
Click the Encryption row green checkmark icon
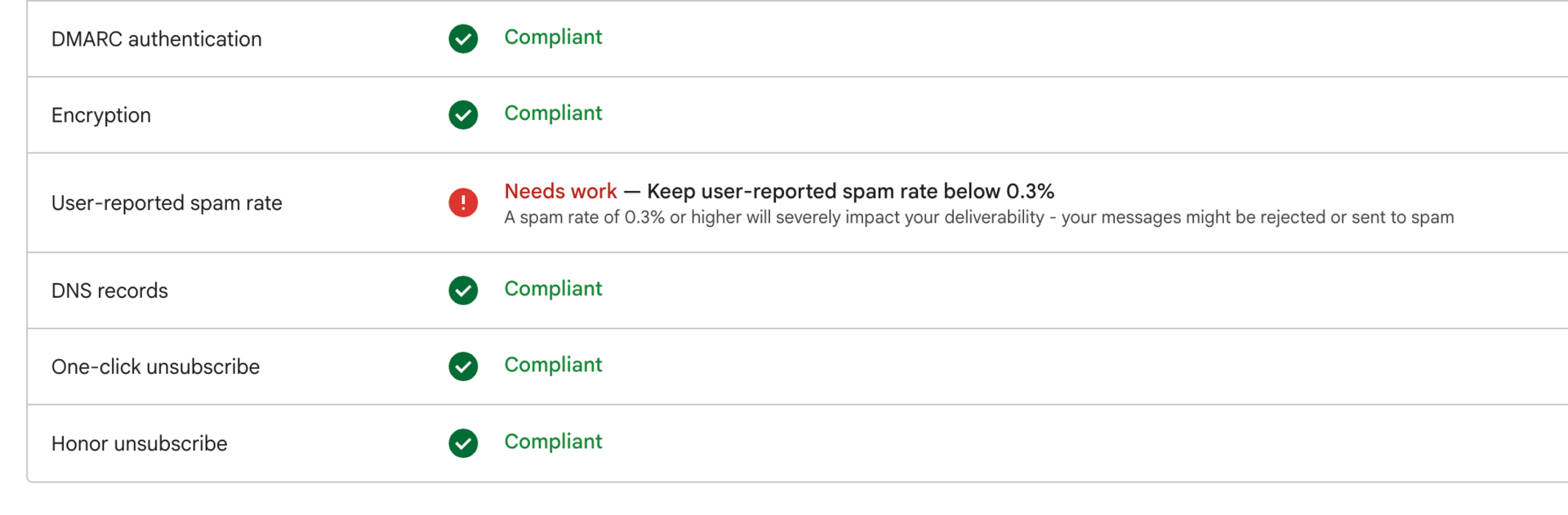click(463, 115)
